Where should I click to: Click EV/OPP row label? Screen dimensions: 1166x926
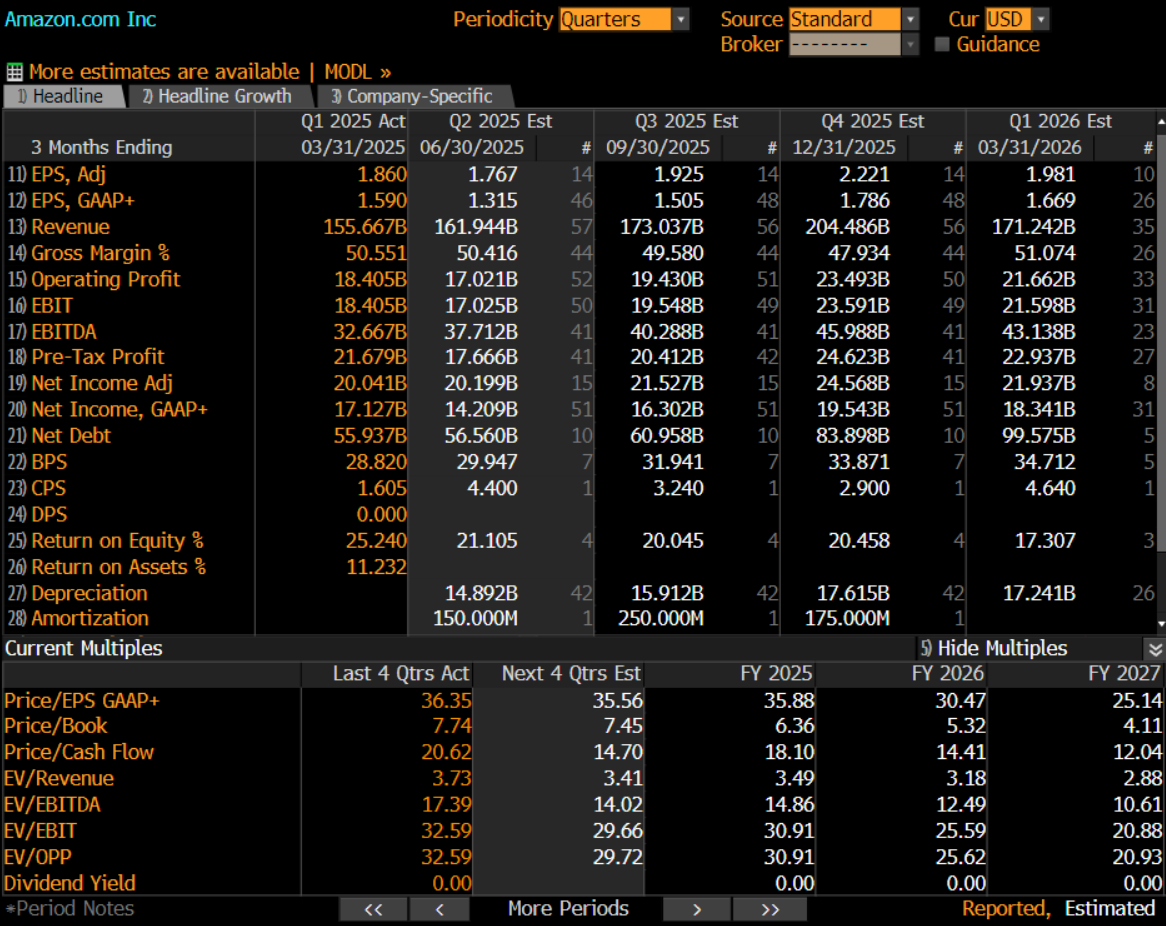38,858
